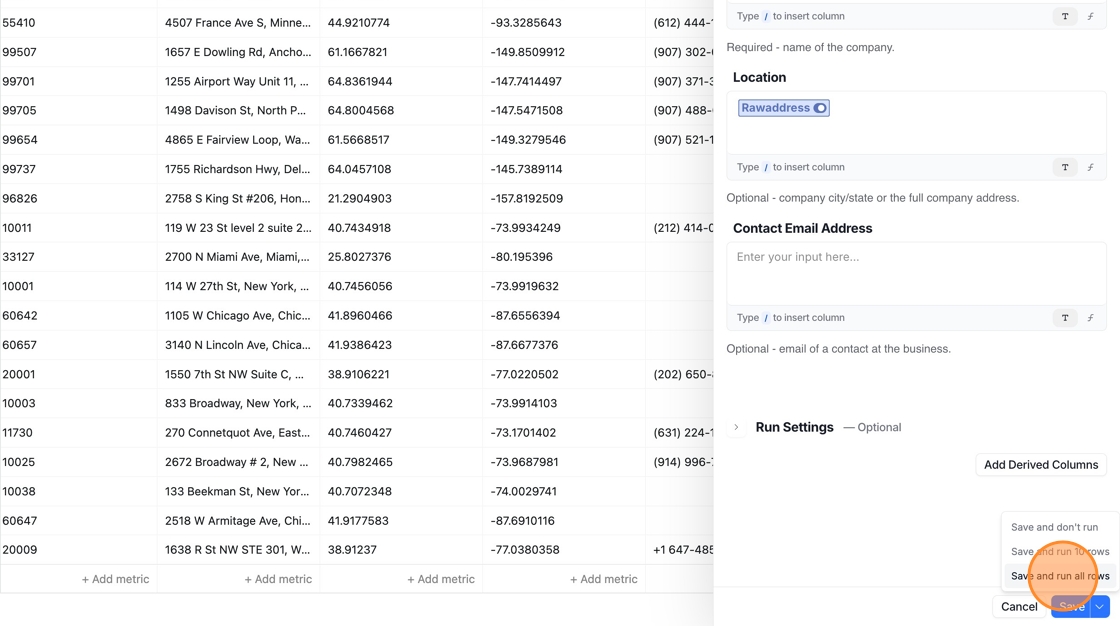Click Add metric under the address column
The height and width of the screenshot is (626, 1120).
278,580
